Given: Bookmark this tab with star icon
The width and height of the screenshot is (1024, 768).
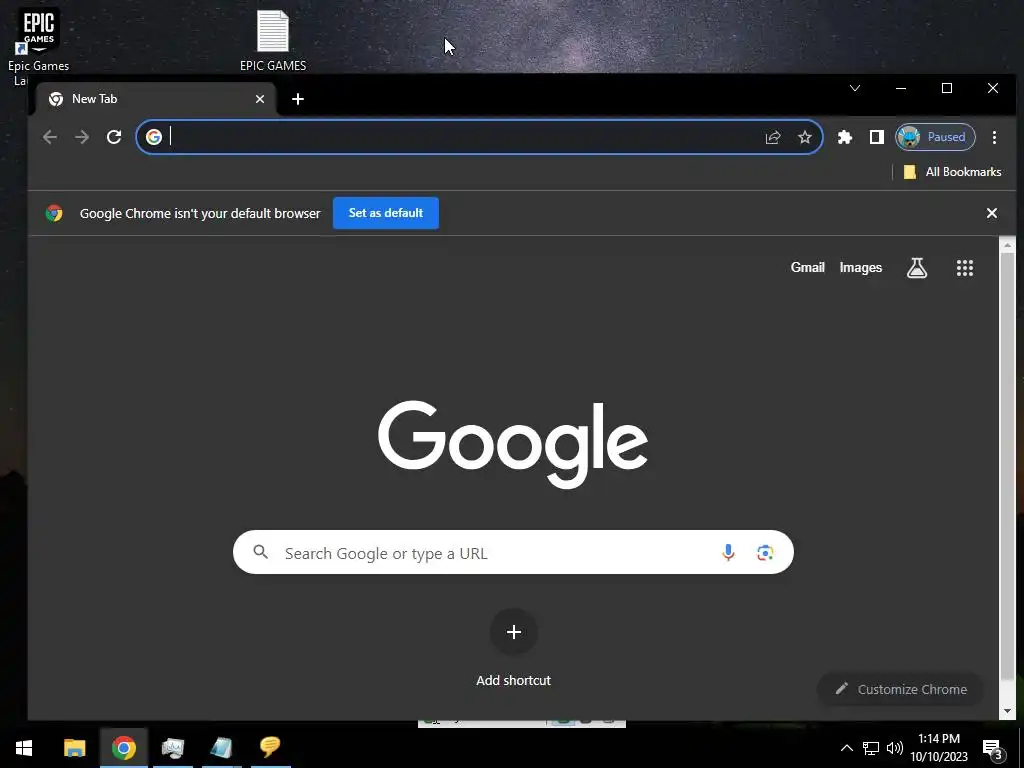Looking at the screenshot, I should 805,137.
